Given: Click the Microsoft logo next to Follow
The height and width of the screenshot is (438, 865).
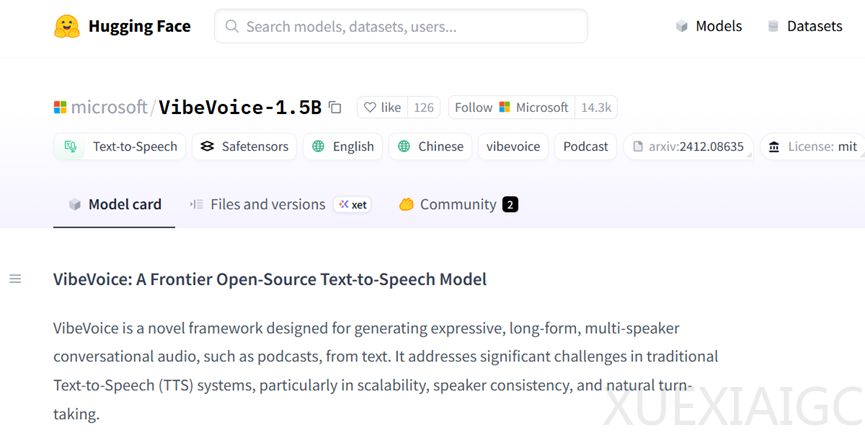Looking at the screenshot, I should [x=504, y=107].
